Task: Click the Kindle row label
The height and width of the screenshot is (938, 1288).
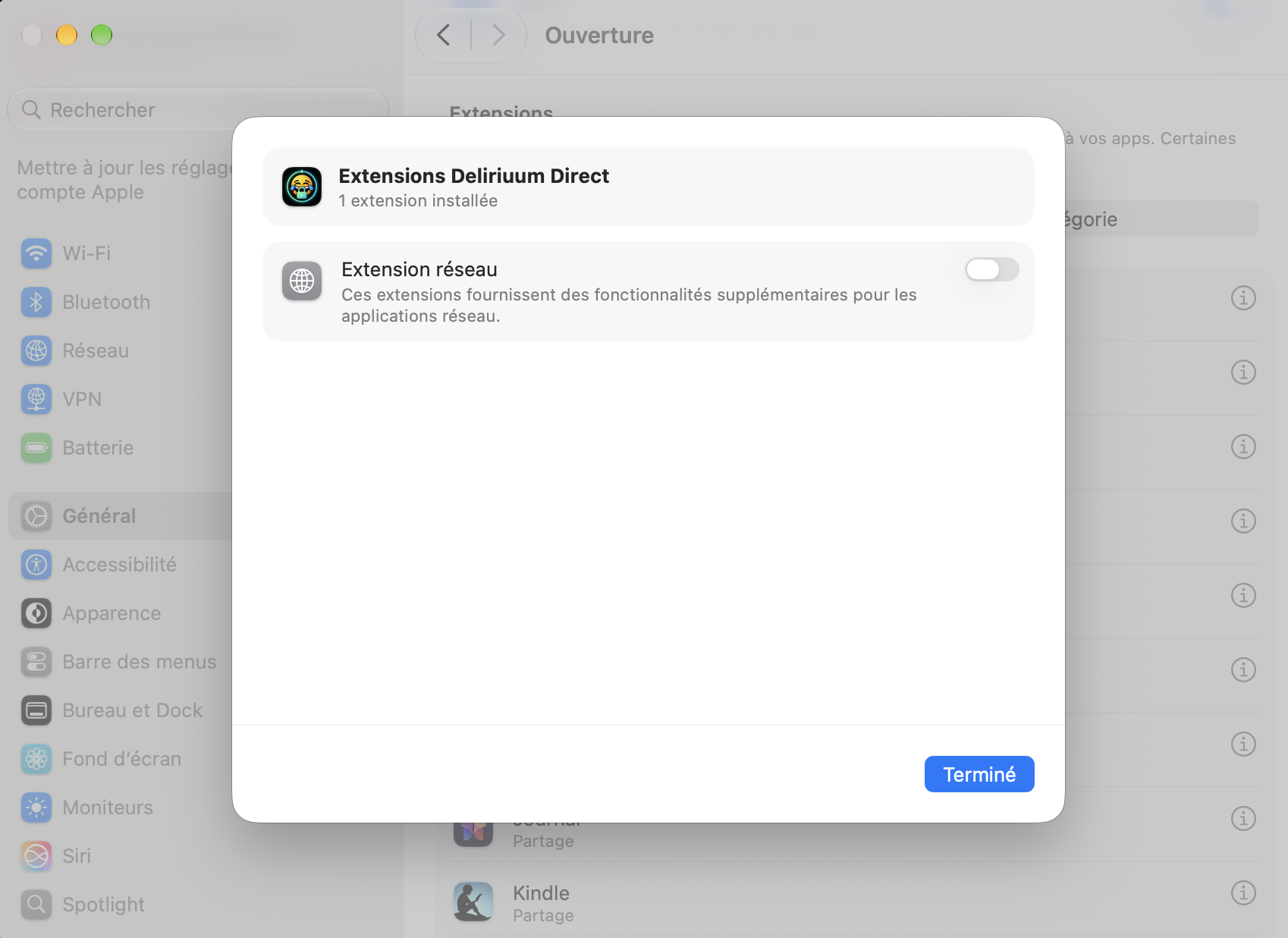Action: (x=541, y=893)
